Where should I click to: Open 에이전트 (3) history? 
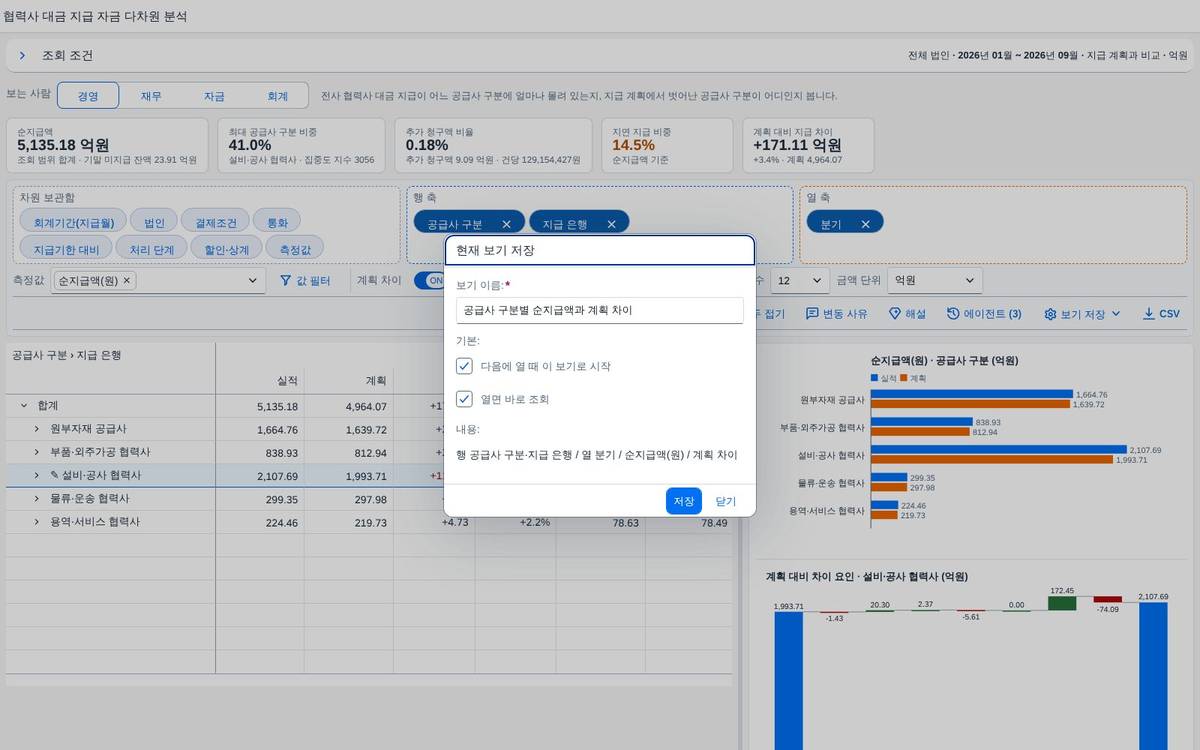[x=984, y=314]
